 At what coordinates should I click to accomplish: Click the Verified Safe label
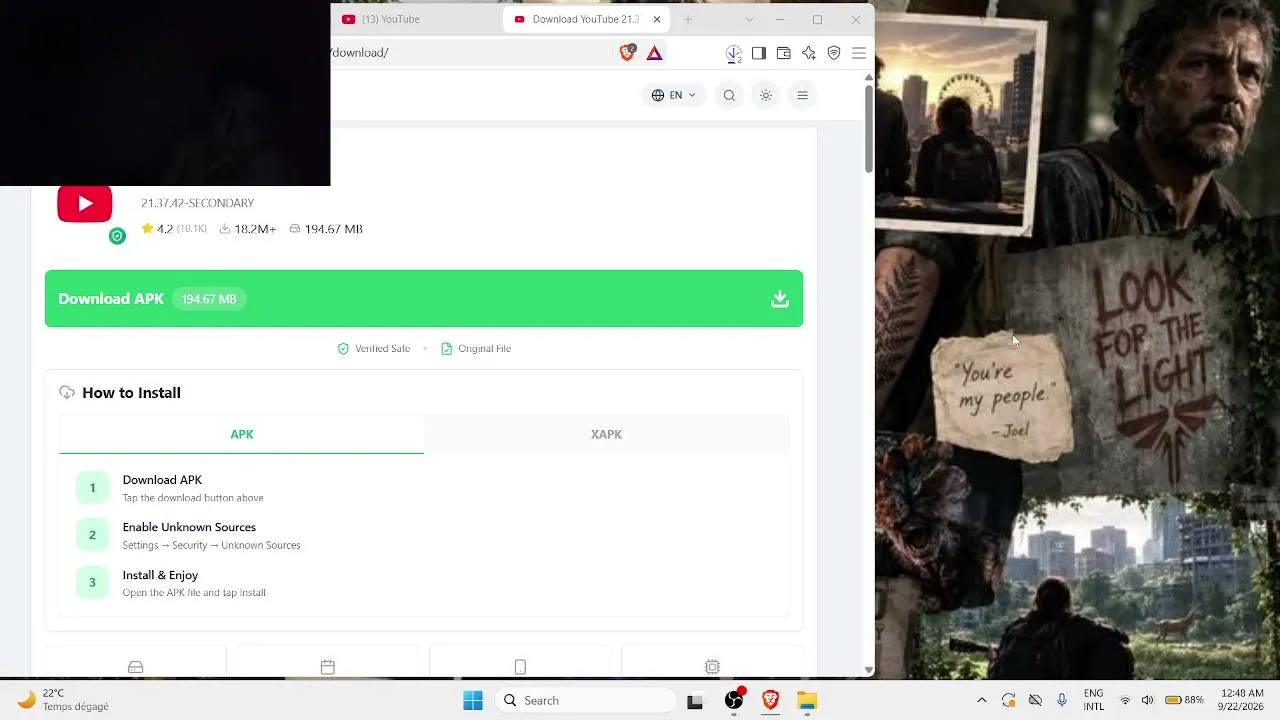[x=373, y=348]
